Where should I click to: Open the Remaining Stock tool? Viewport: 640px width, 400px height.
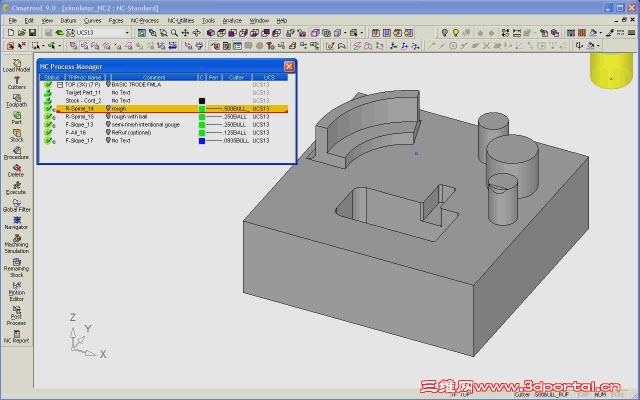coord(16,268)
